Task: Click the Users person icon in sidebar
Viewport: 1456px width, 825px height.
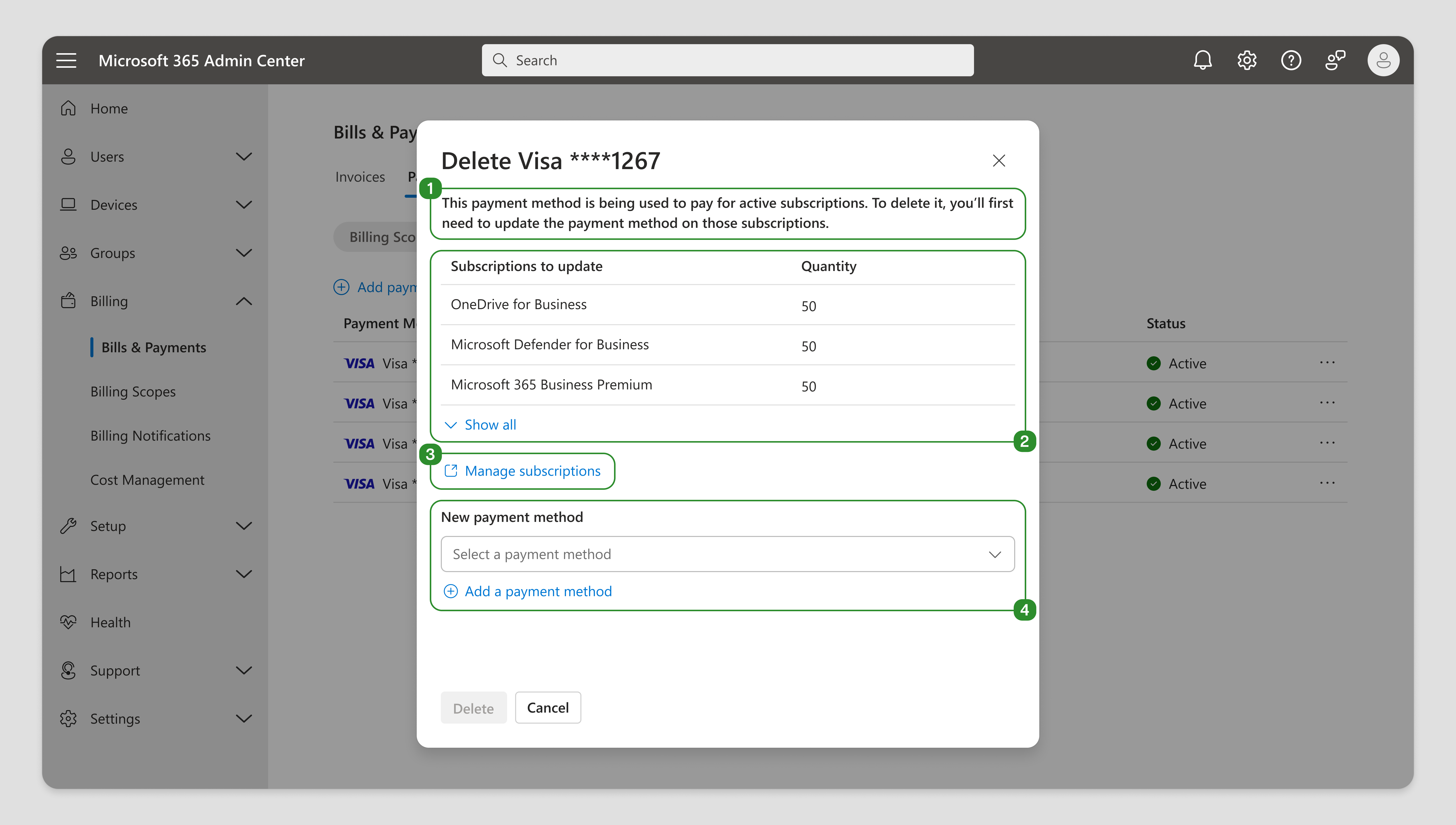Action: tap(68, 156)
